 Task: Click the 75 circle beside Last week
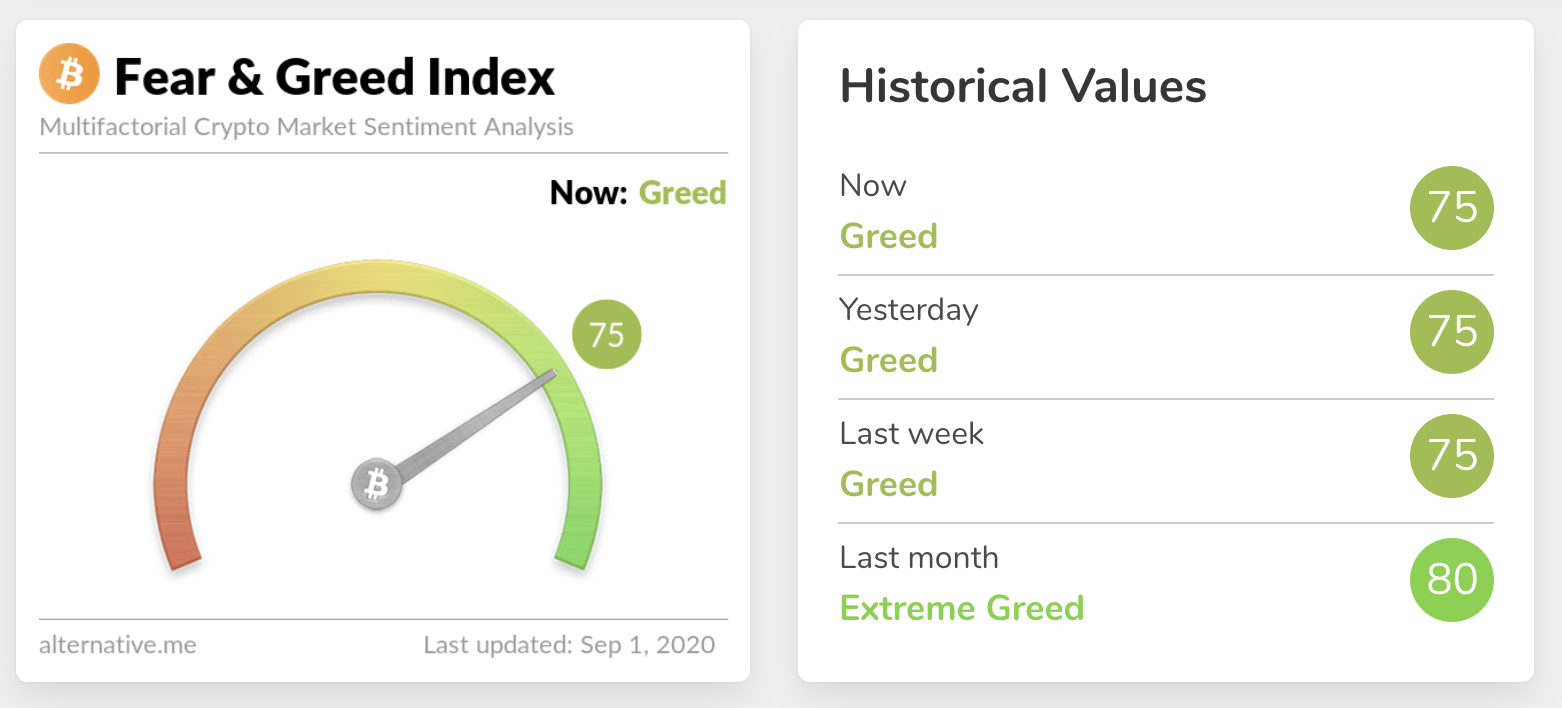tap(1451, 456)
